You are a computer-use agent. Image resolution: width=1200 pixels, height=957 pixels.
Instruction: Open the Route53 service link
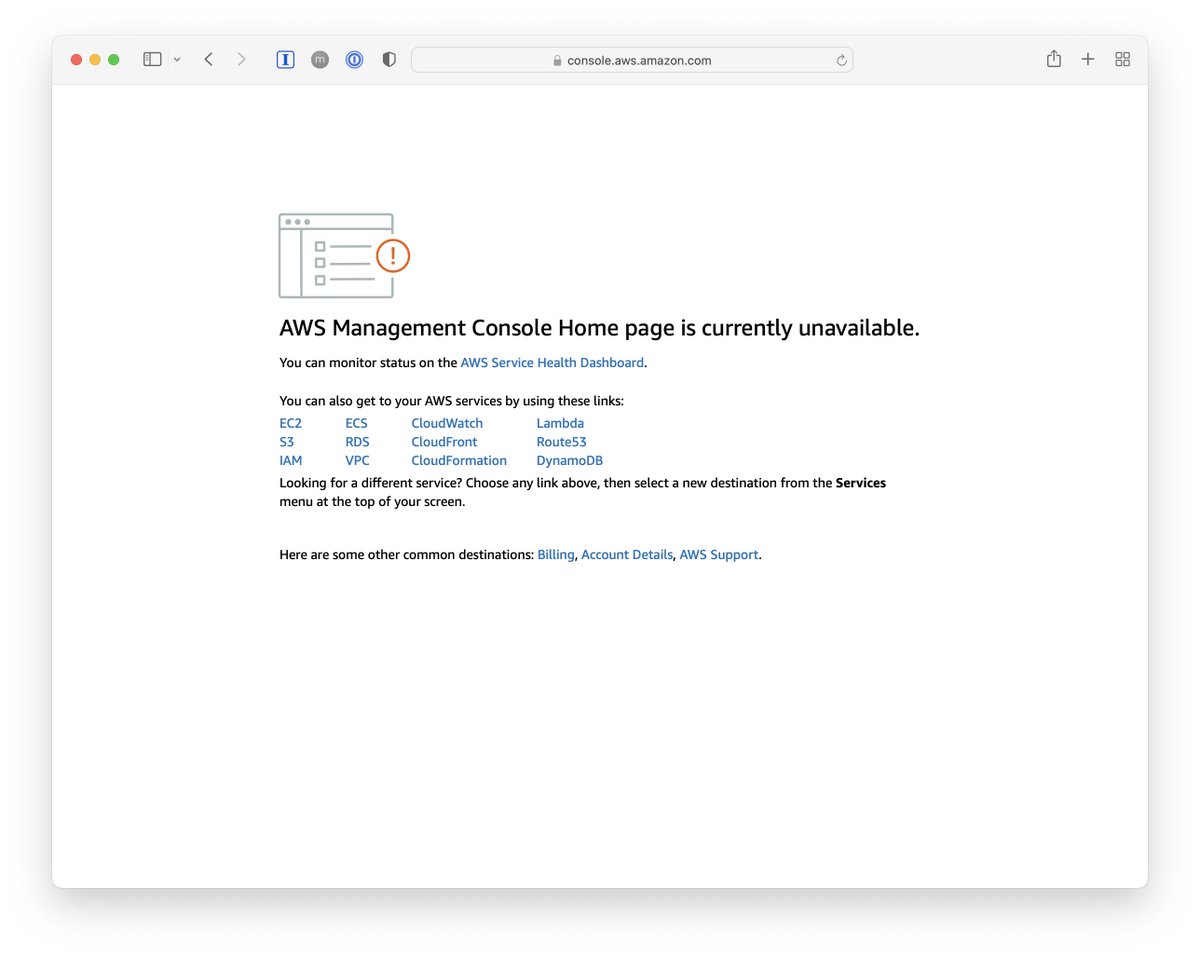click(x=562, y=442)
